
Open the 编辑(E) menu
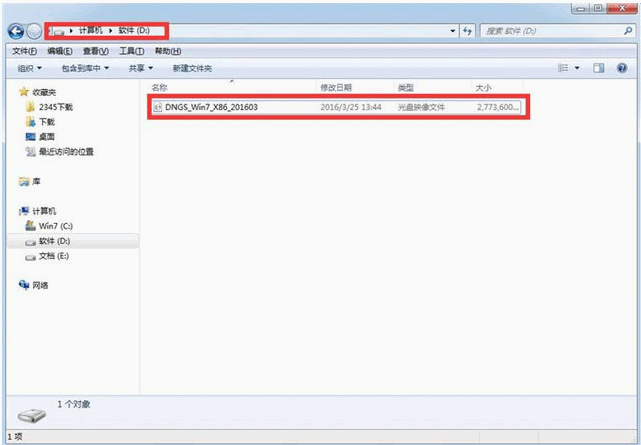coord(60,51)
